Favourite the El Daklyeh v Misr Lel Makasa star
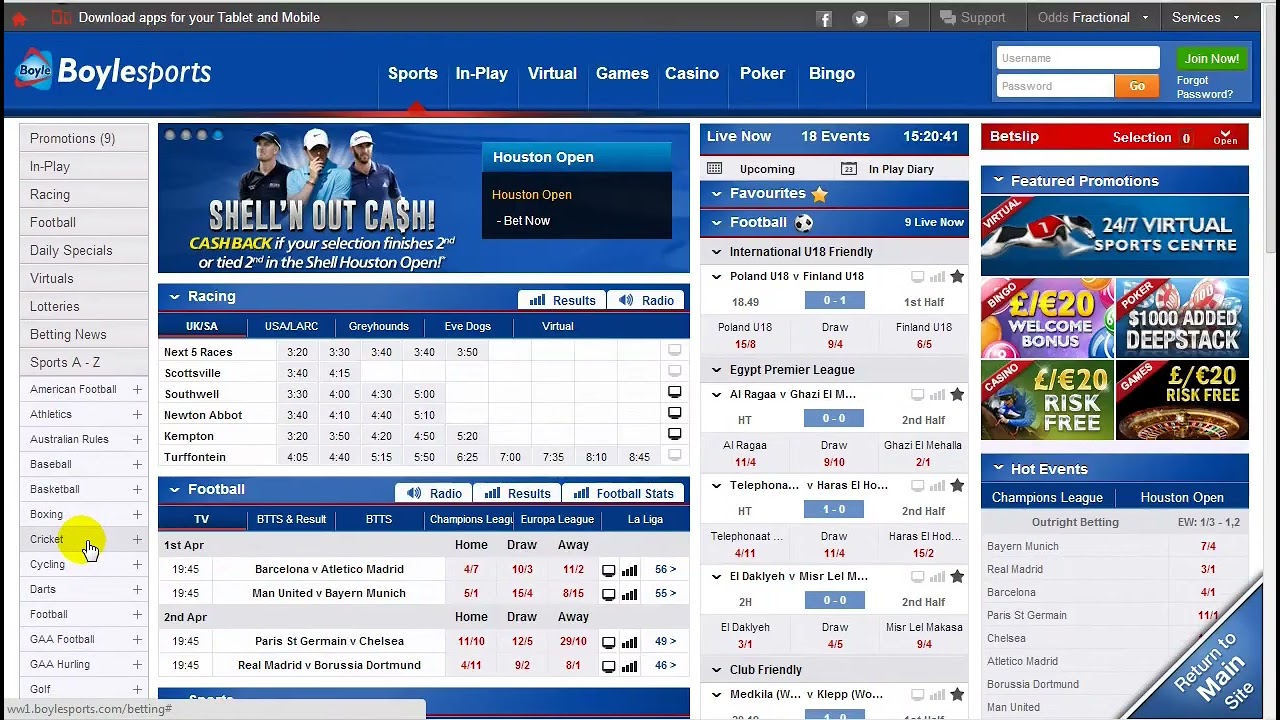Viewport: 1280px width, 720px height. tap(957, 577)
